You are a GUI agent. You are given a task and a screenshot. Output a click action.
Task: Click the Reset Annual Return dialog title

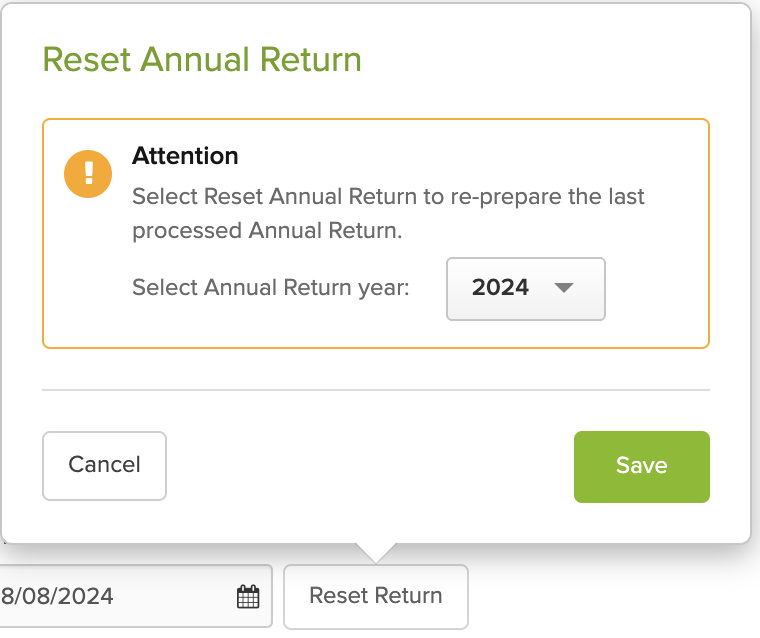[x=202, y=60]
